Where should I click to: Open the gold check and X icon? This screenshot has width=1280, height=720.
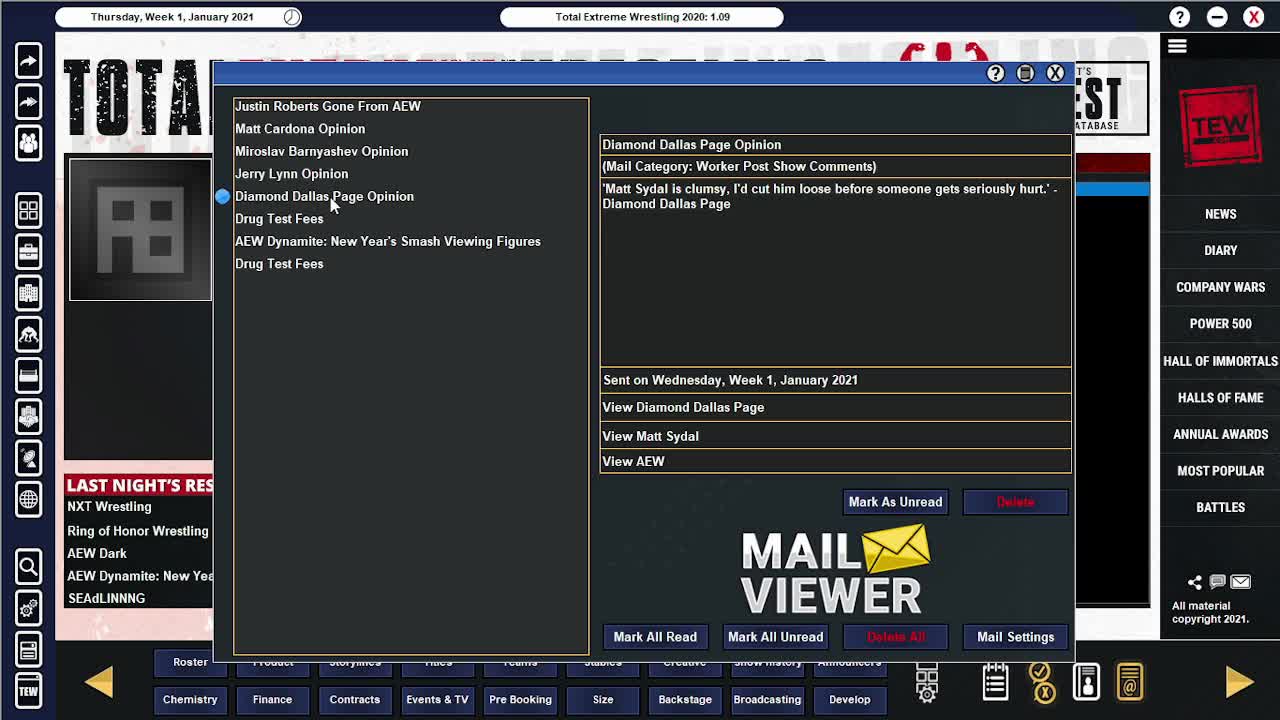[x=1041, y=682]
